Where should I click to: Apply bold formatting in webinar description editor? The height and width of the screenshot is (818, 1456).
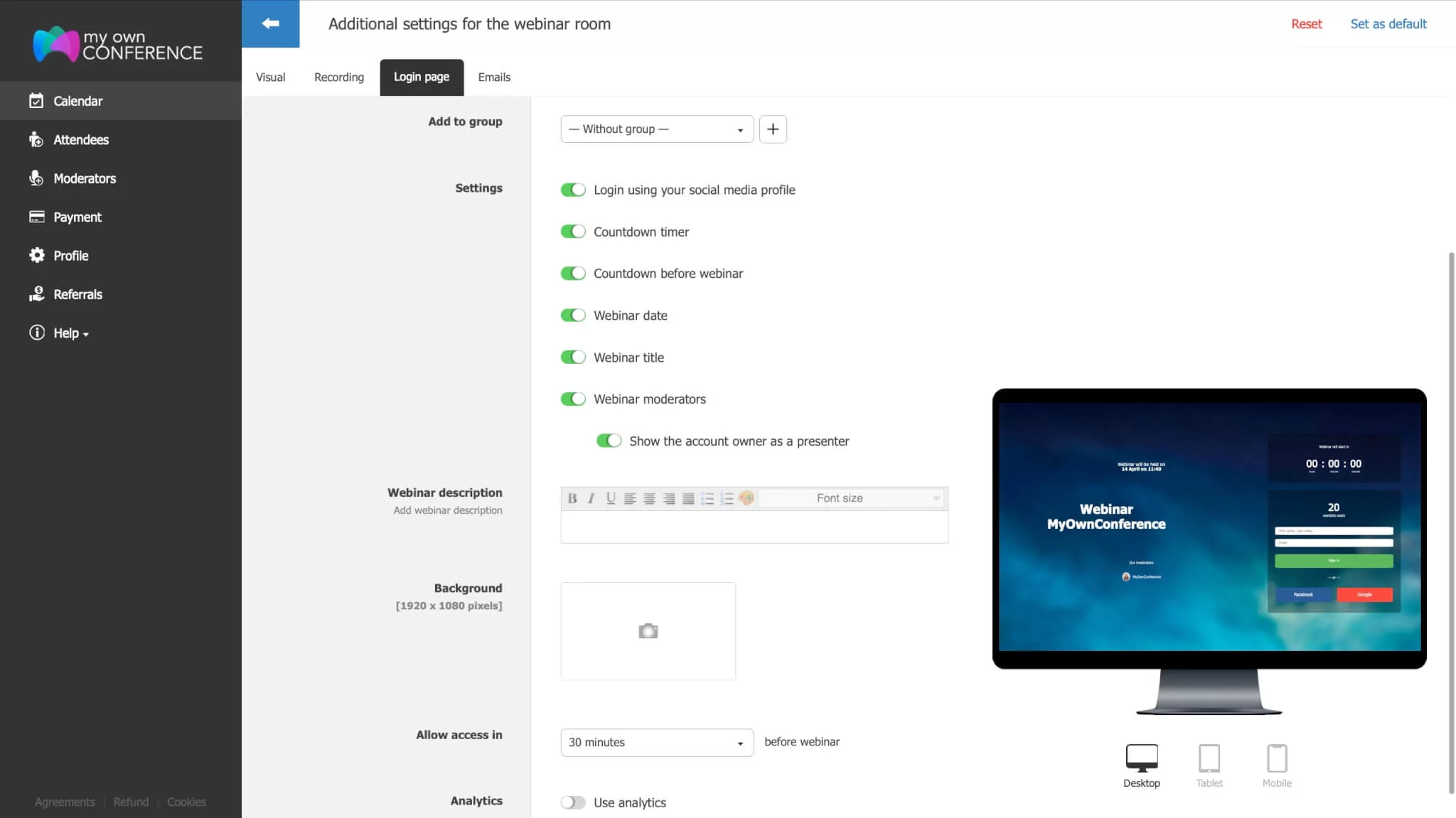pyautogui.click(x=572, y=497)
